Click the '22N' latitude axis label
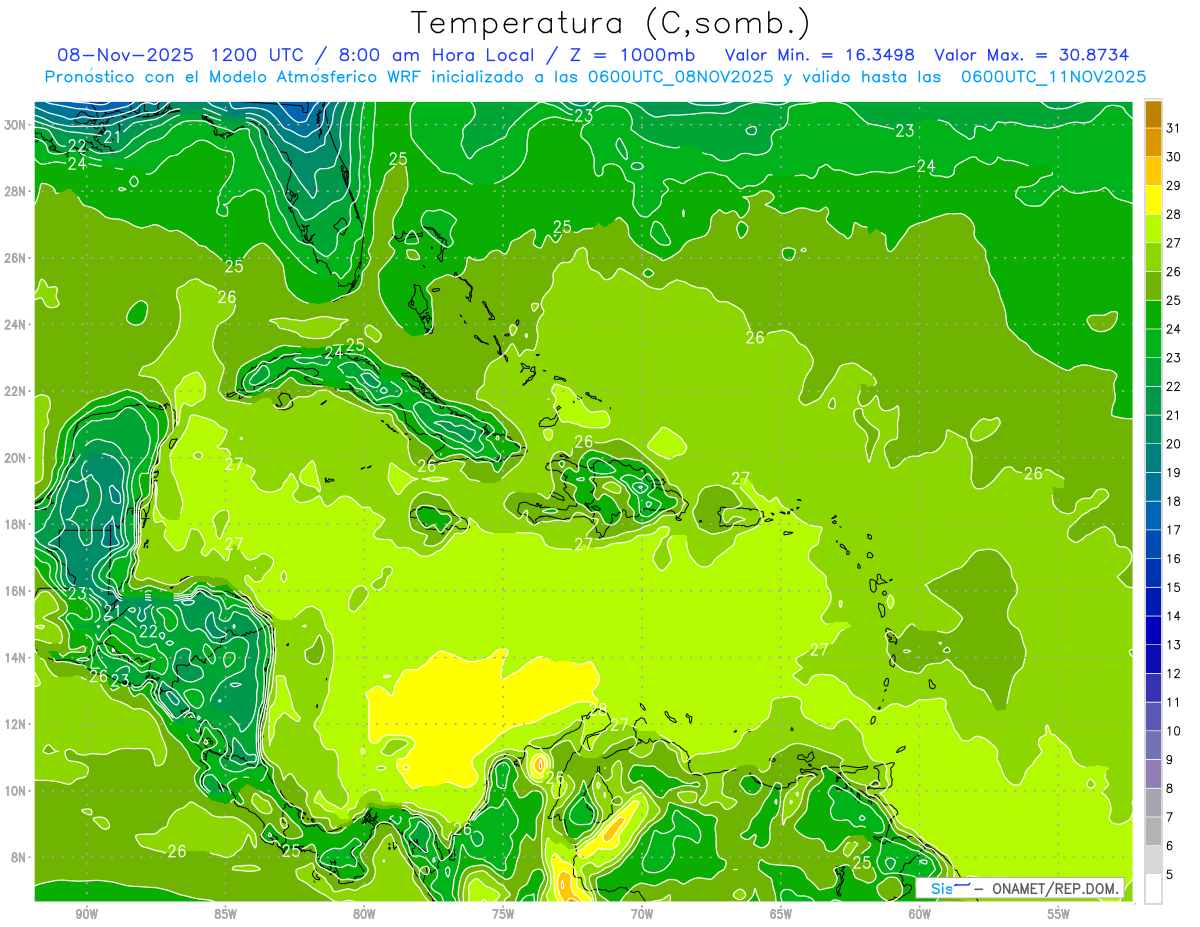The height and width of the screenshot is (927, 1200). (16, 391)
